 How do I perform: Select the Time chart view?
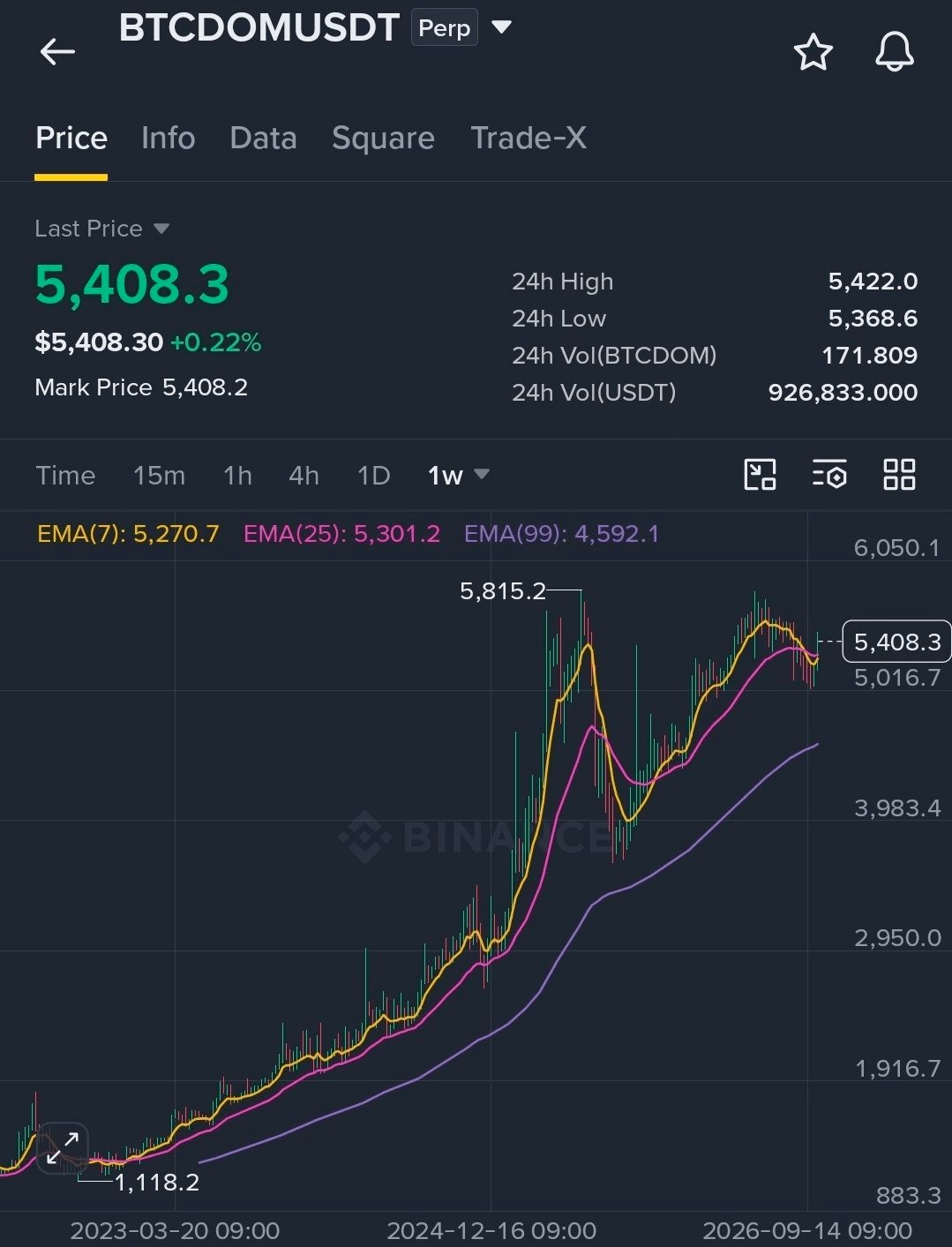[65, 476]
